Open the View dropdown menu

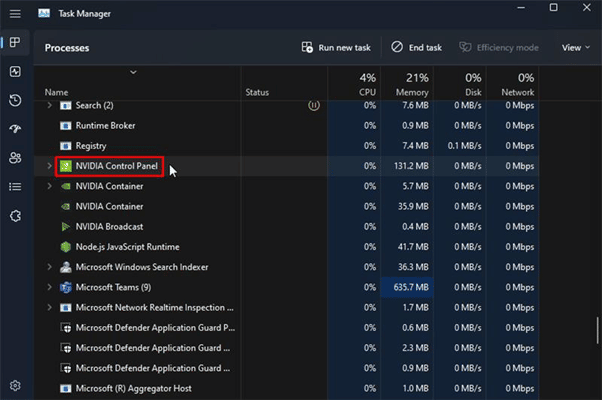tap(575, 47)
